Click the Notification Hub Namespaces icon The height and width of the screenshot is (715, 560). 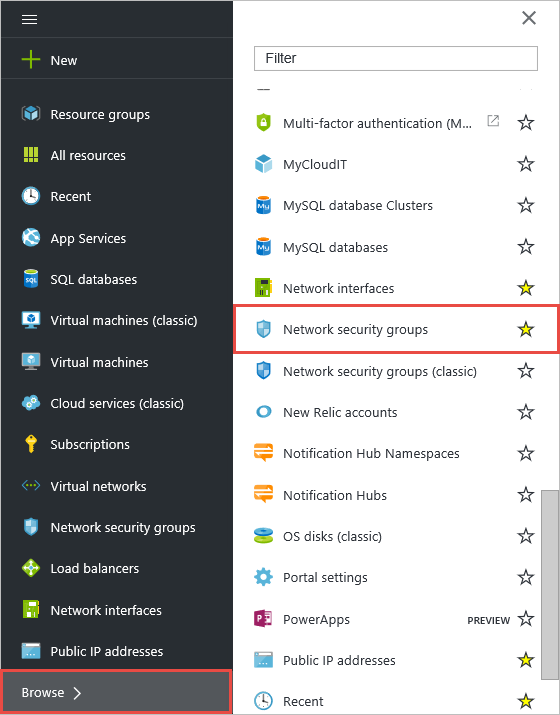tap(264, 452)
